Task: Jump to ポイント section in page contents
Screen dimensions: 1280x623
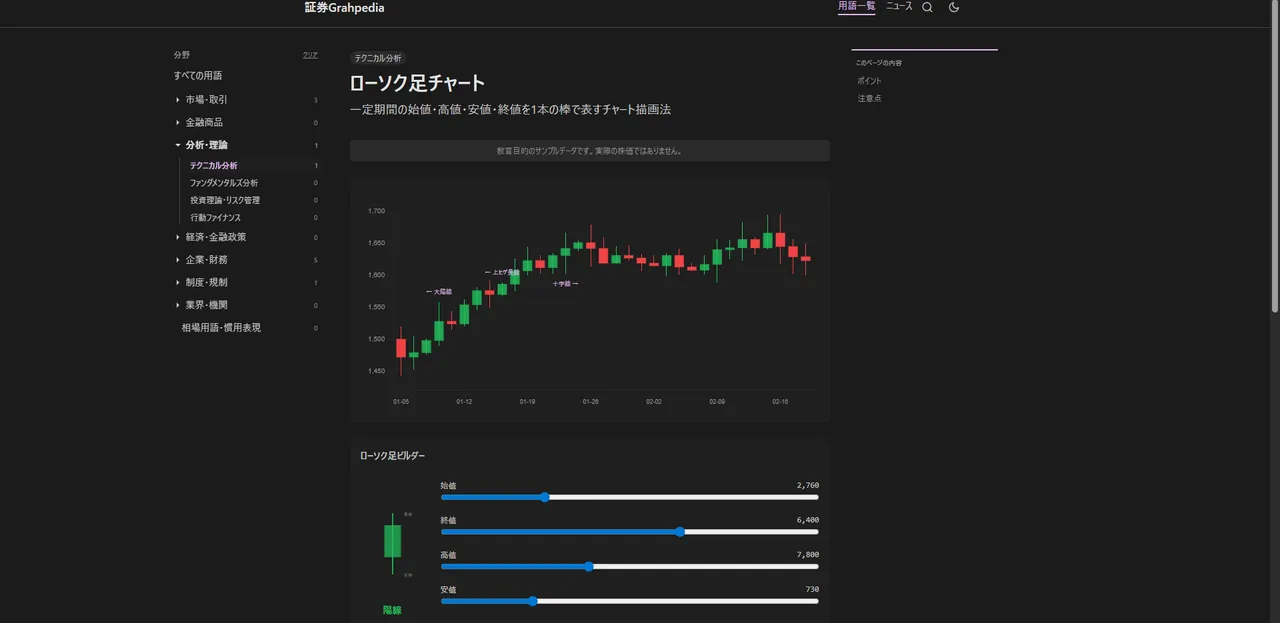Action: point(869,81)
